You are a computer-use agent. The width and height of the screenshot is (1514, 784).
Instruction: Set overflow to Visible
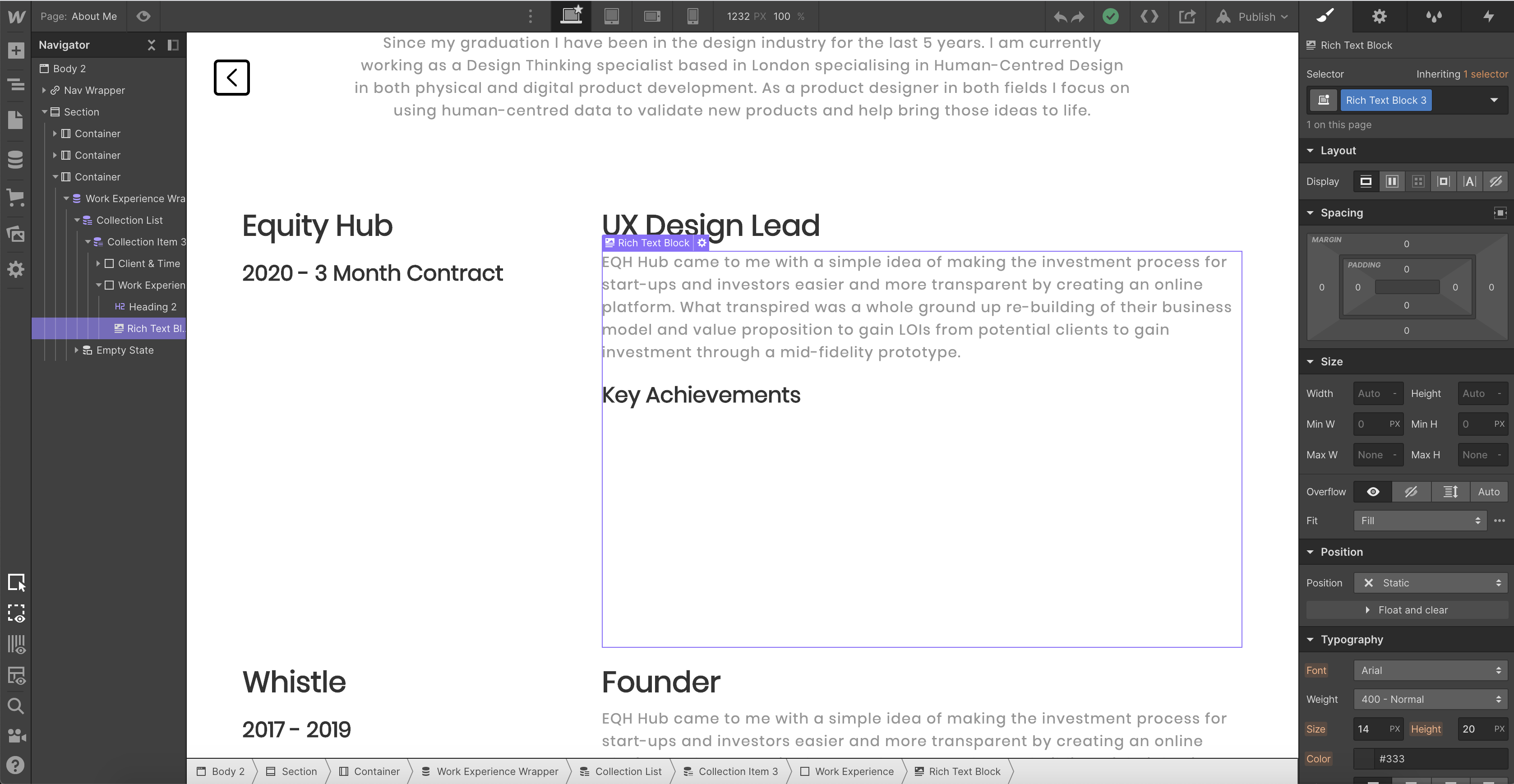click(x=1373, y=492)
